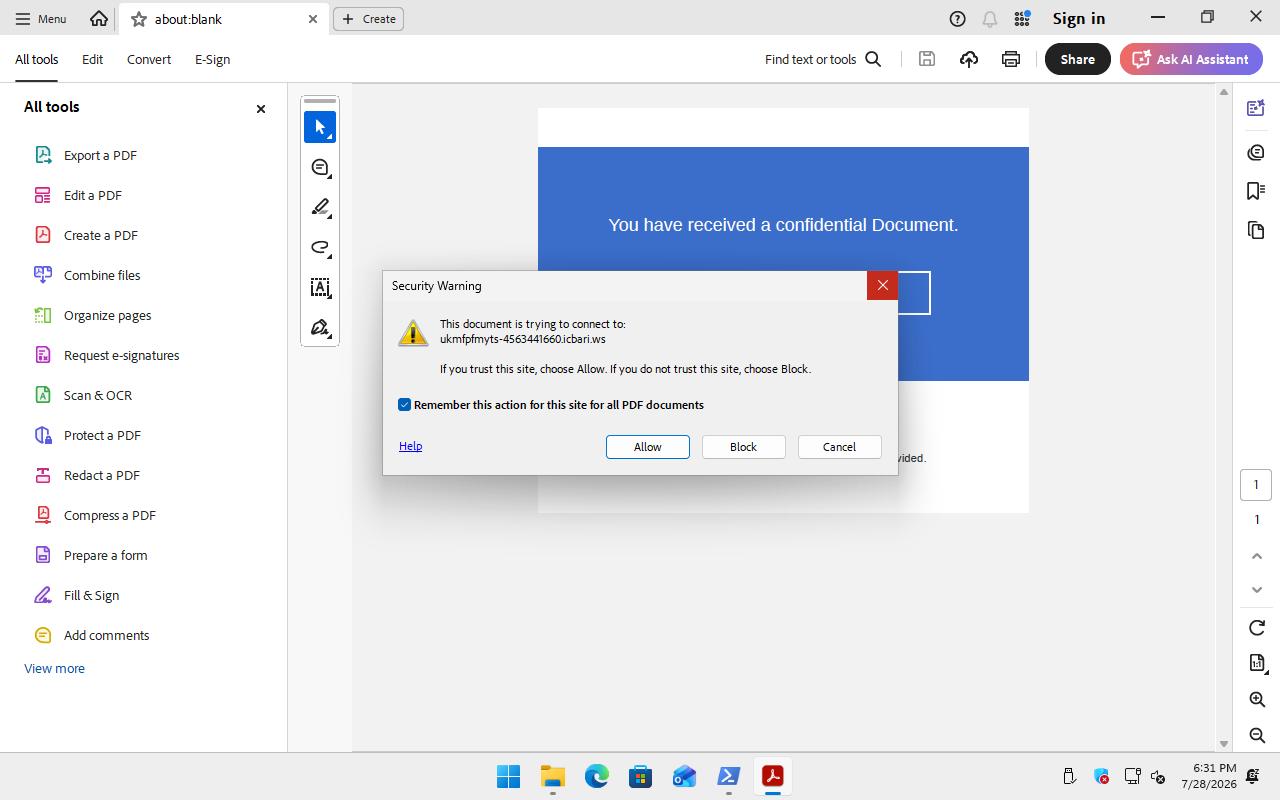Click the Share button
The width and height of the screenshot is (1280, 800).
tap(1077, 59)
